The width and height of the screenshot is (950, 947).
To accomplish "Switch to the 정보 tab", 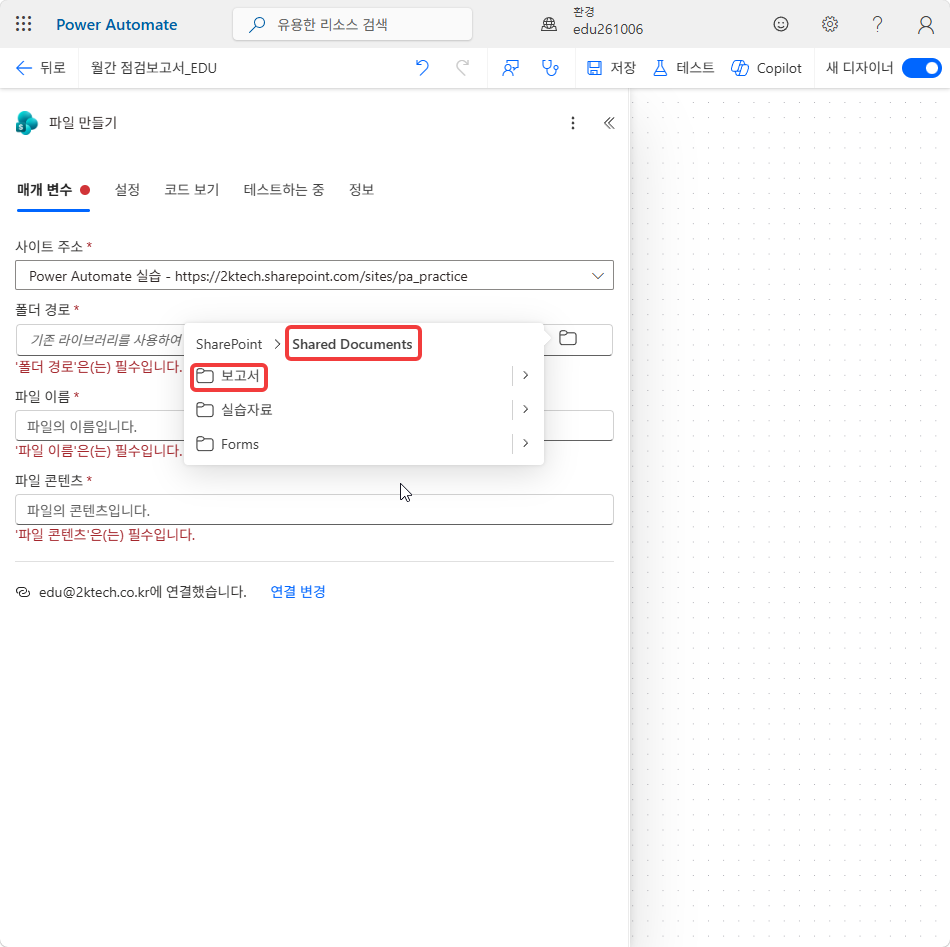I will [x=361, y=190].
